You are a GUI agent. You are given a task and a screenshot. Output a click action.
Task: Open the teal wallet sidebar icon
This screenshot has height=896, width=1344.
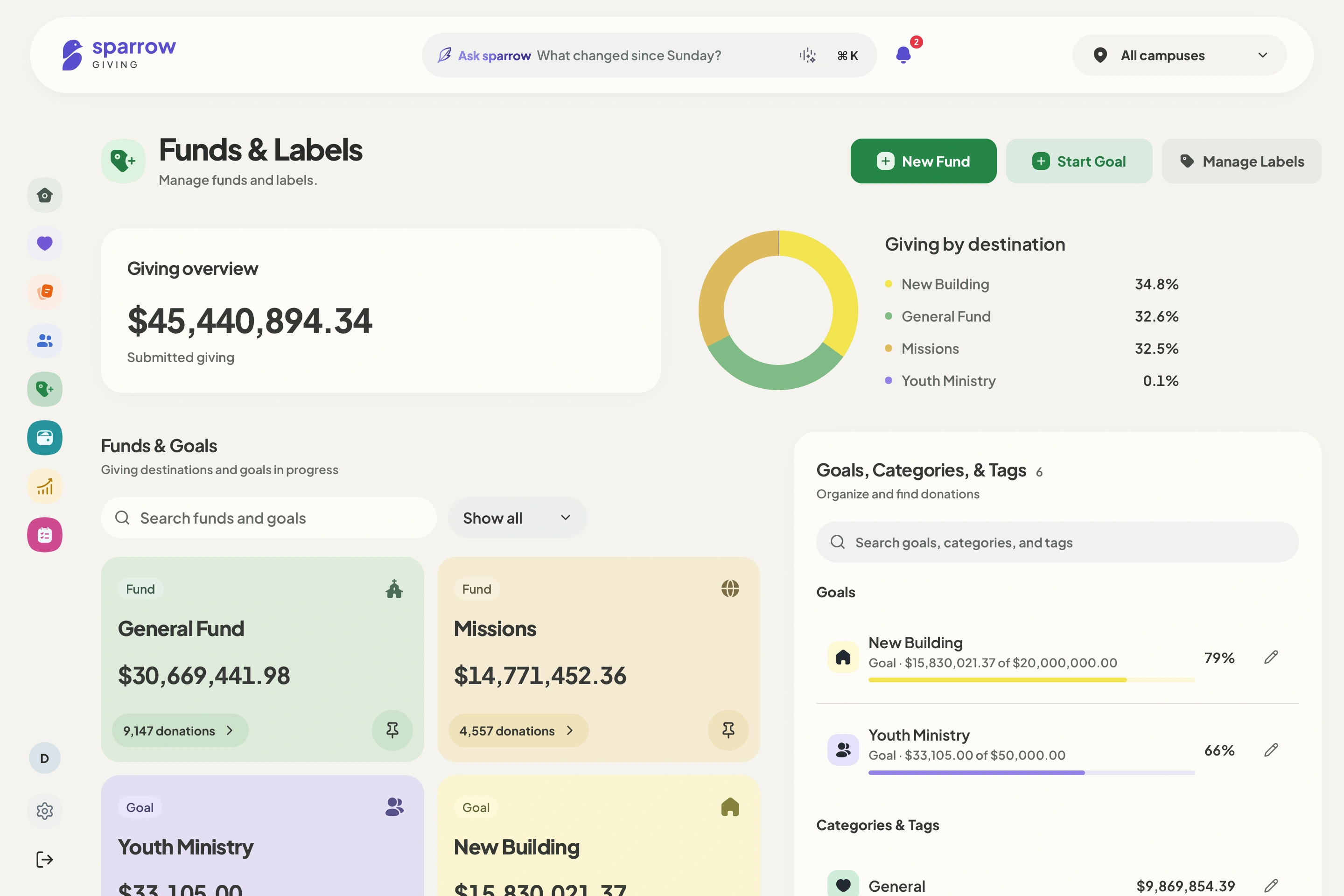45,438
